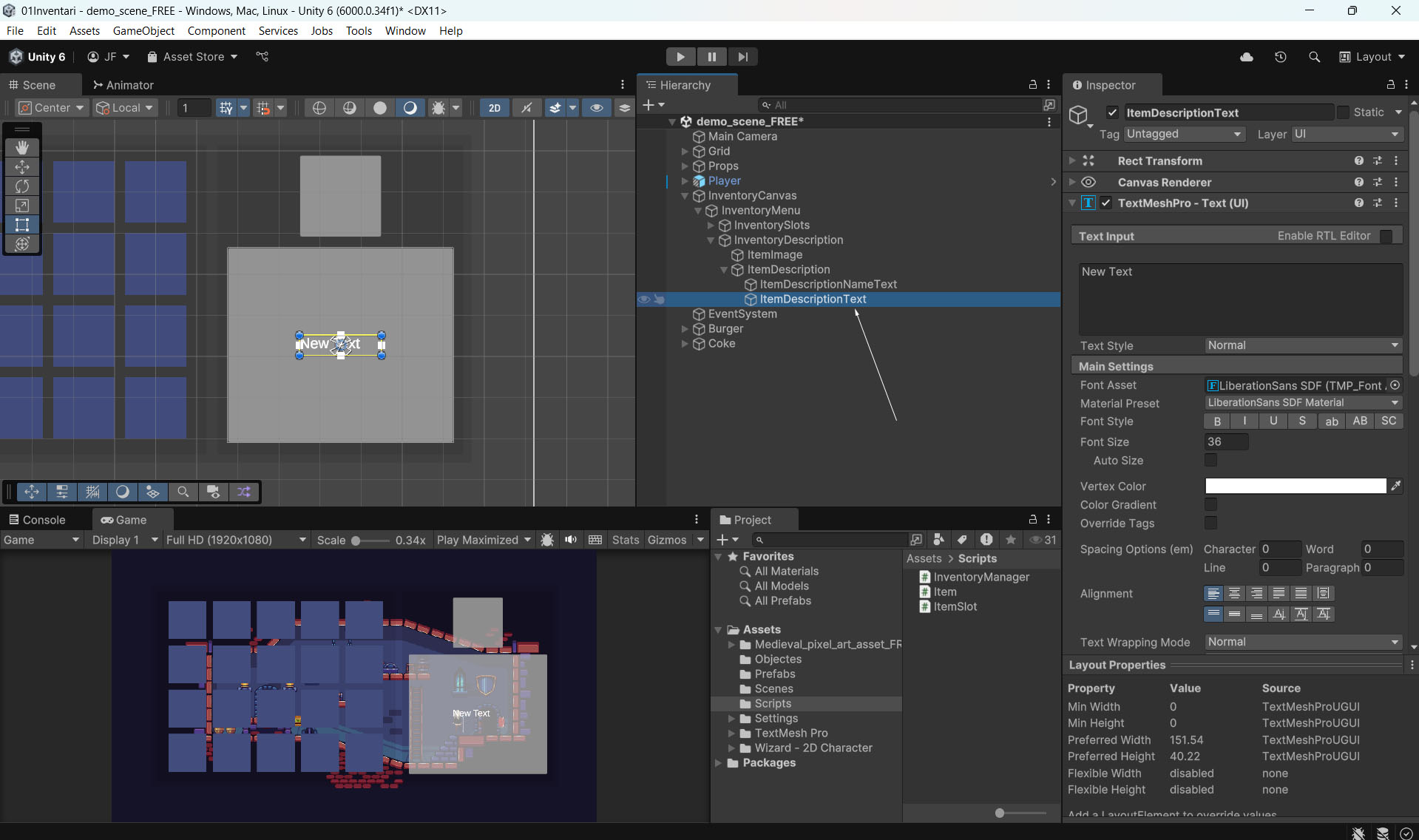
Task: Enable the Auto Size checkbox
Action: tap(1210, 461)
